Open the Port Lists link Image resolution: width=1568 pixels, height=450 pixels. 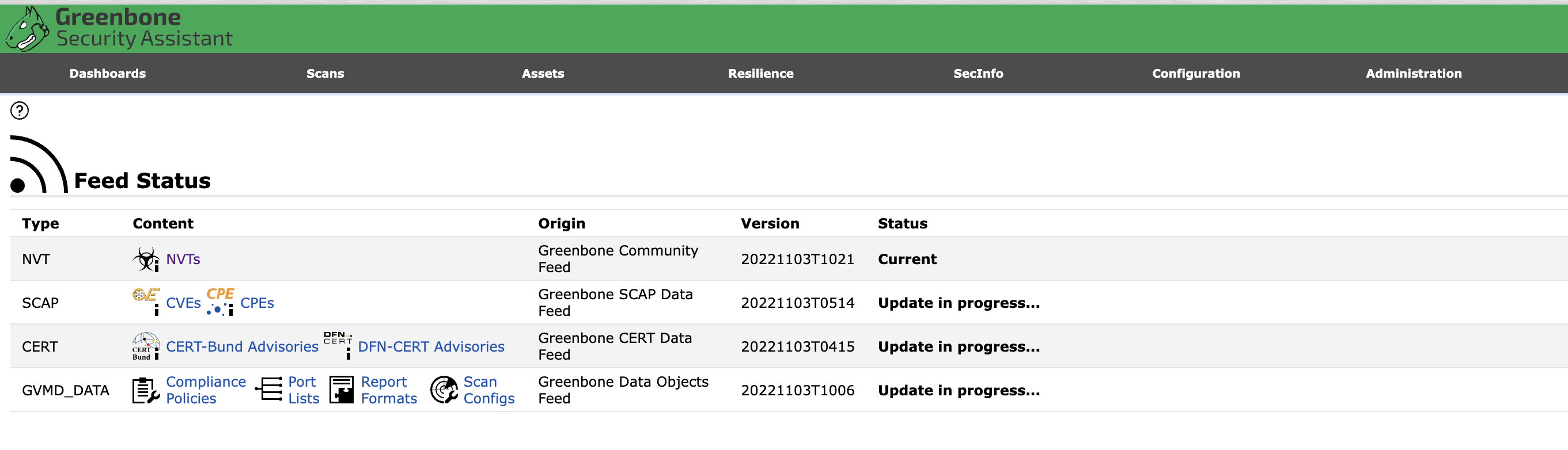(x=304, y=390)
